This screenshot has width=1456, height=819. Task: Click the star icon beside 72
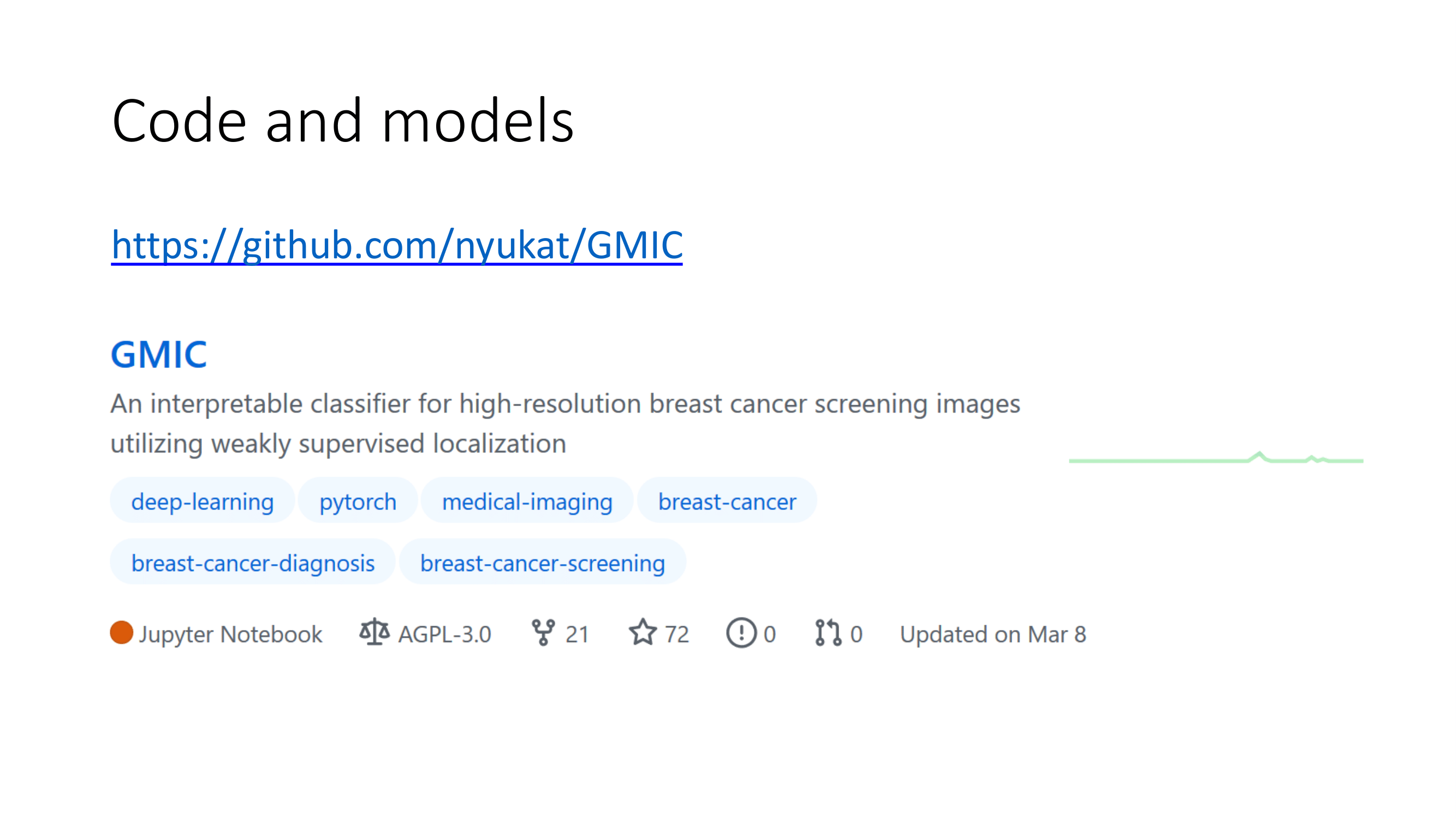[643, 632]
